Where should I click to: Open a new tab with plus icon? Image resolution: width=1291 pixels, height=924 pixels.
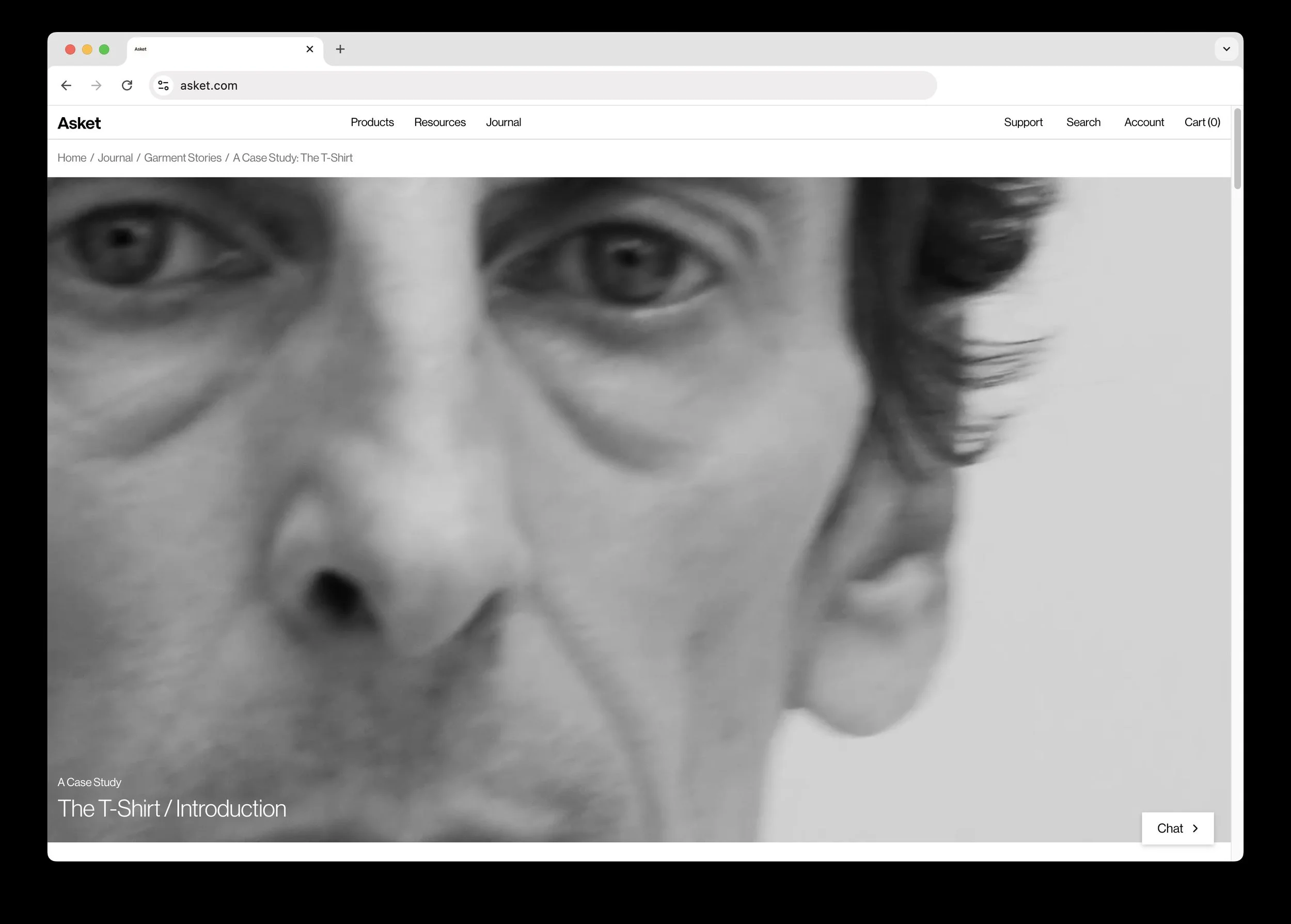click(340, 50)
